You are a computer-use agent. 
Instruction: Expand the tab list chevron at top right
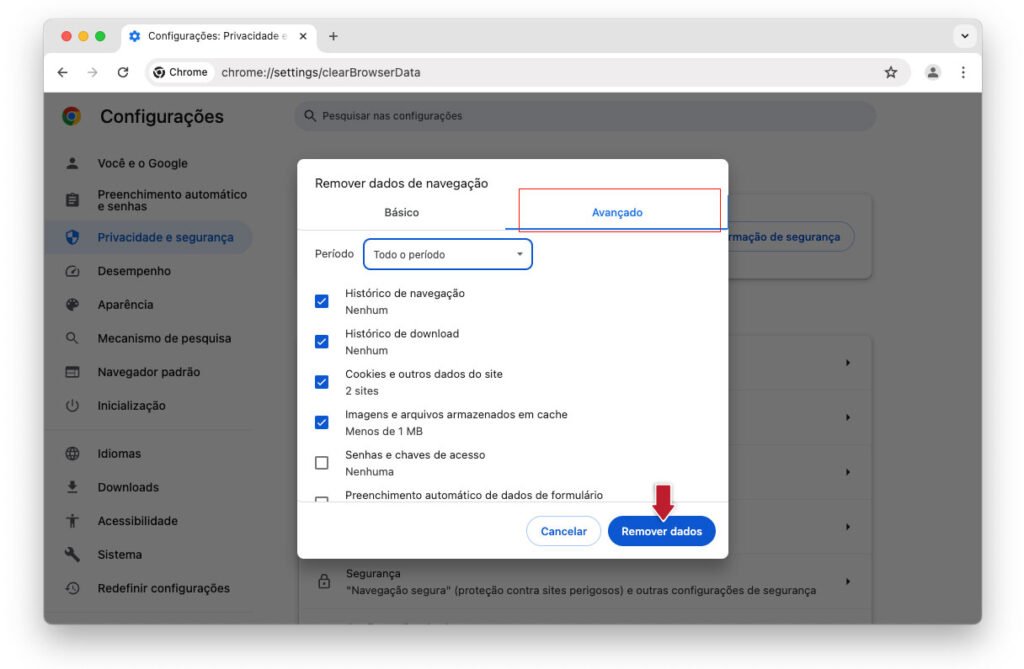[x=965, y=36]
